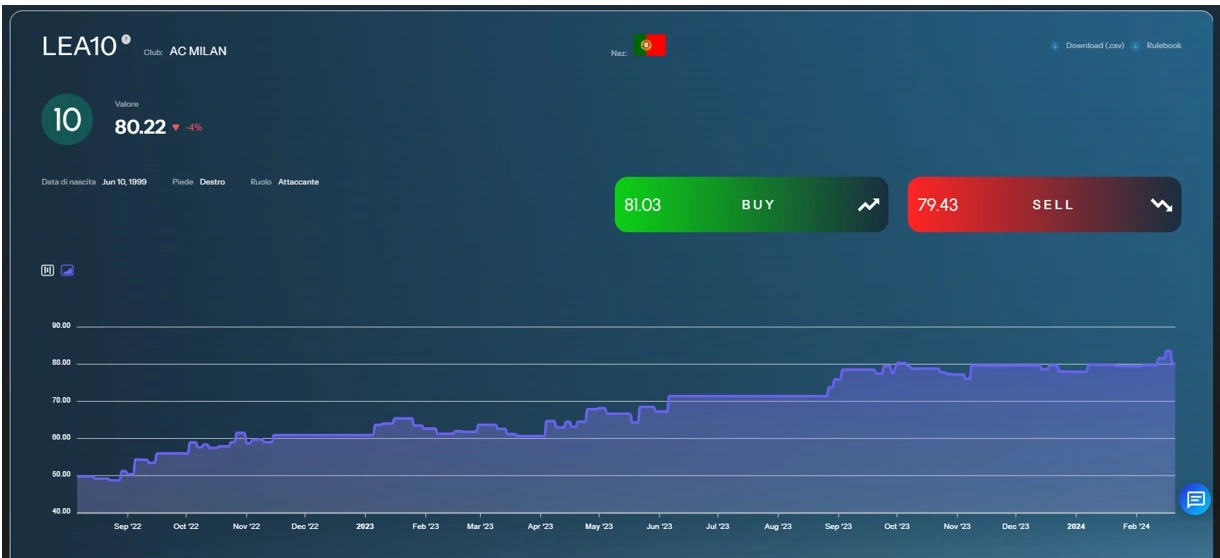Viewport: 1220px width, 558px height.
Task: Click the Feb '23 axis label
Action: click(426, 526)
